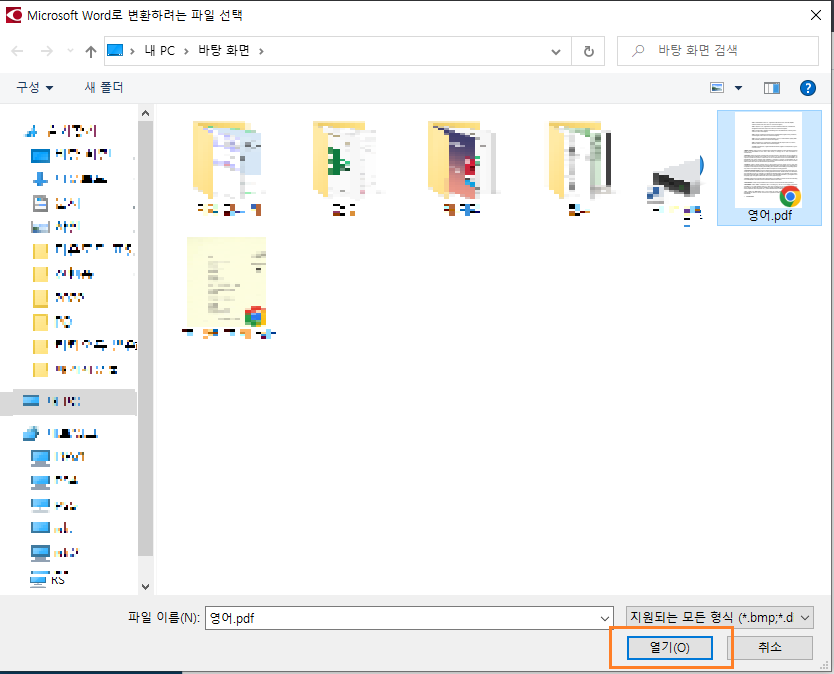This screenshot has height=674, width=834.
Task: Open Help with the question mark
Action: pos(807,88)
